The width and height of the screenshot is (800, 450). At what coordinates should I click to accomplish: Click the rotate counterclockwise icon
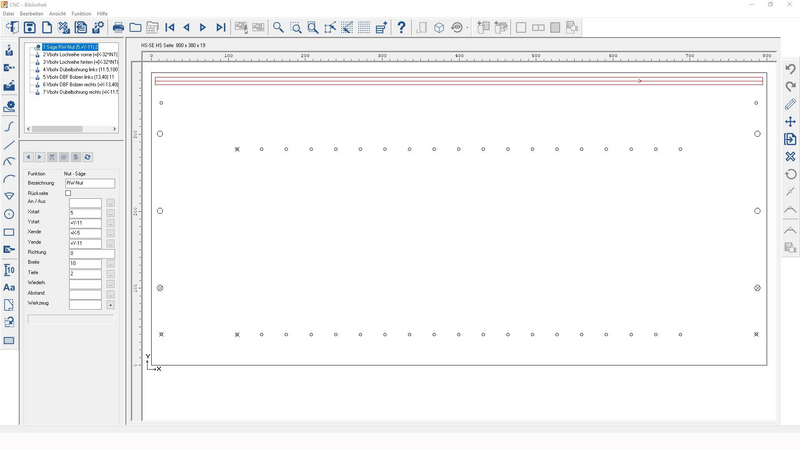[x=790, y=174]
